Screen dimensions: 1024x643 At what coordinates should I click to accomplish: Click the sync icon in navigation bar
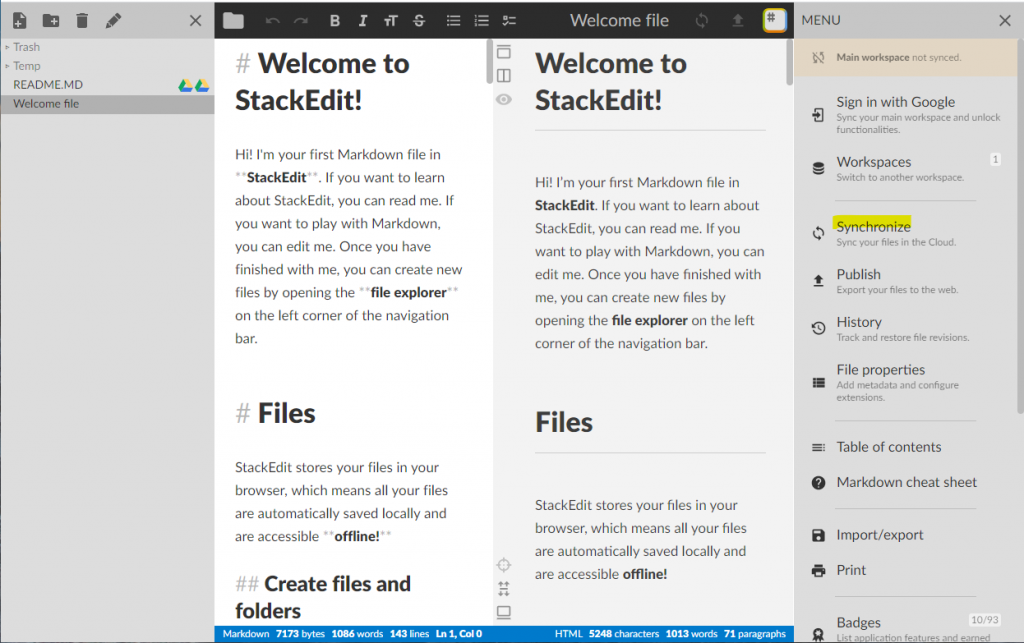coord(702,21)
